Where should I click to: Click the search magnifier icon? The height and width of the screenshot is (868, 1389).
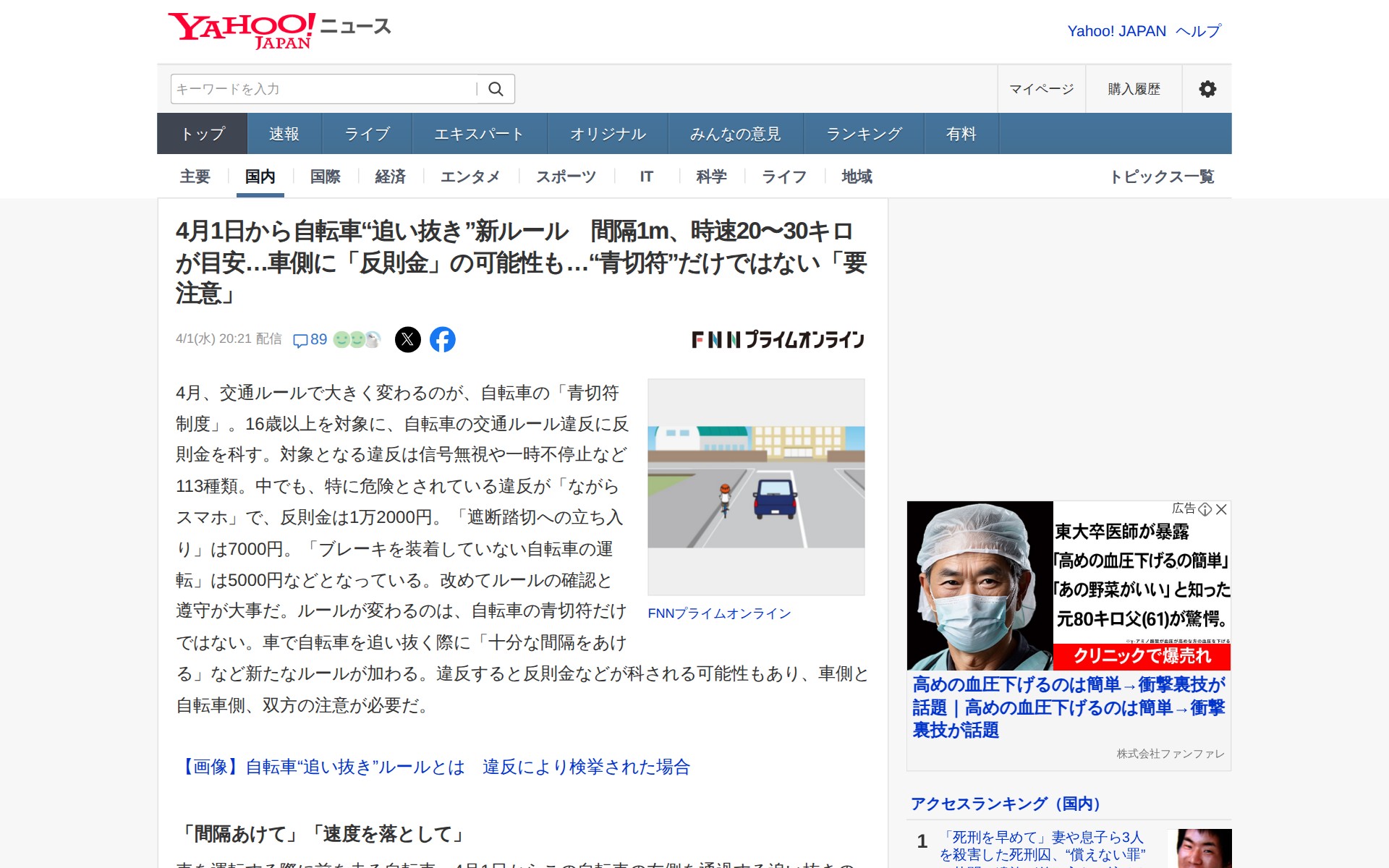pyautogui.click(x=496, y=89)
